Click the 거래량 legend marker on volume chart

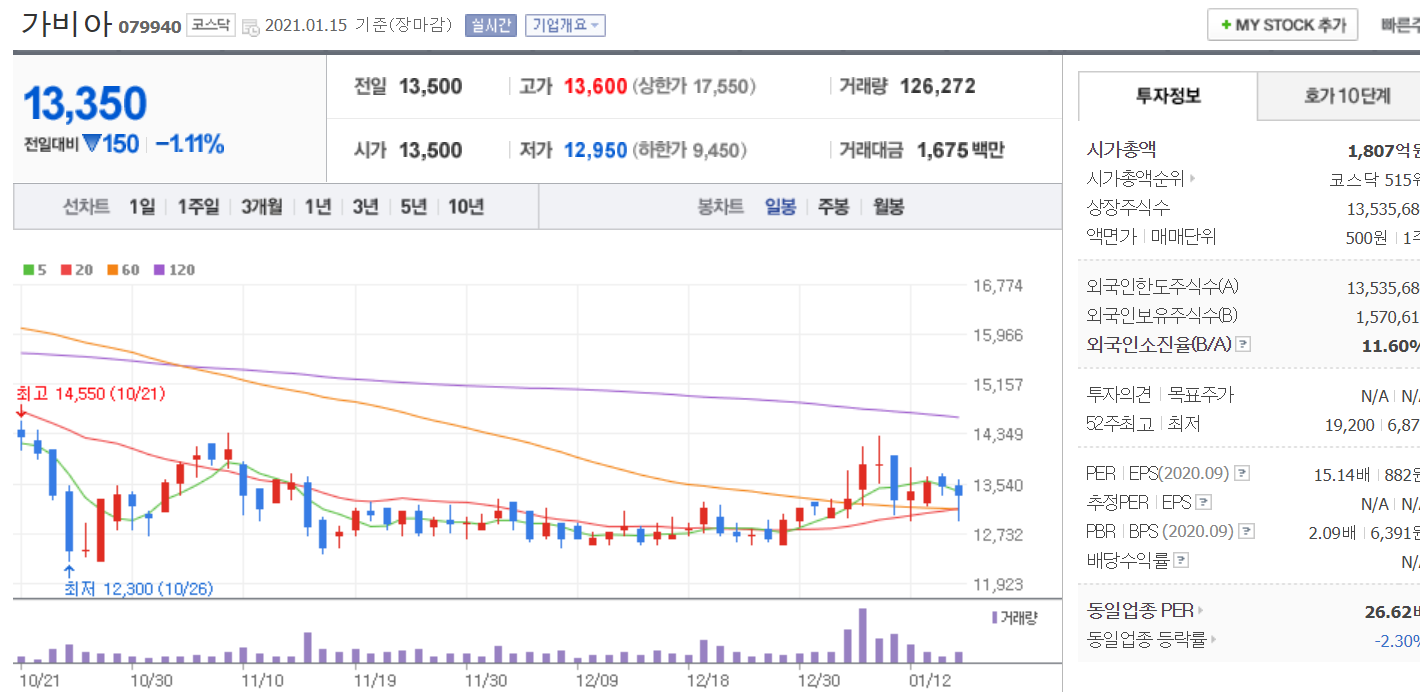coord(994,618)
